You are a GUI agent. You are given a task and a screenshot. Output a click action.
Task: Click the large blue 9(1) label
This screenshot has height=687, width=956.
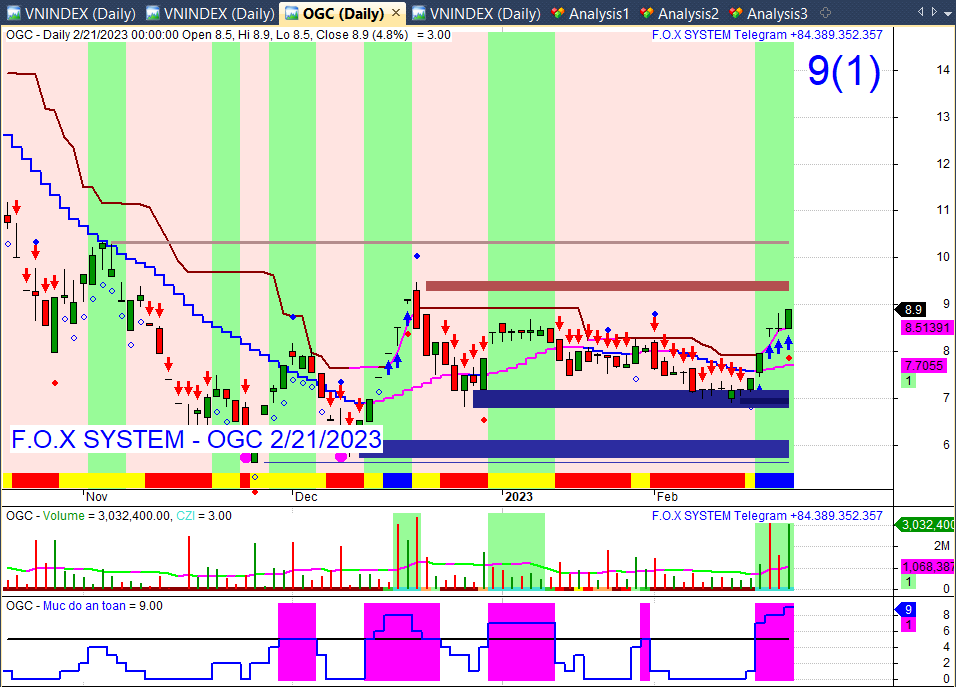(x=844, y=71)
